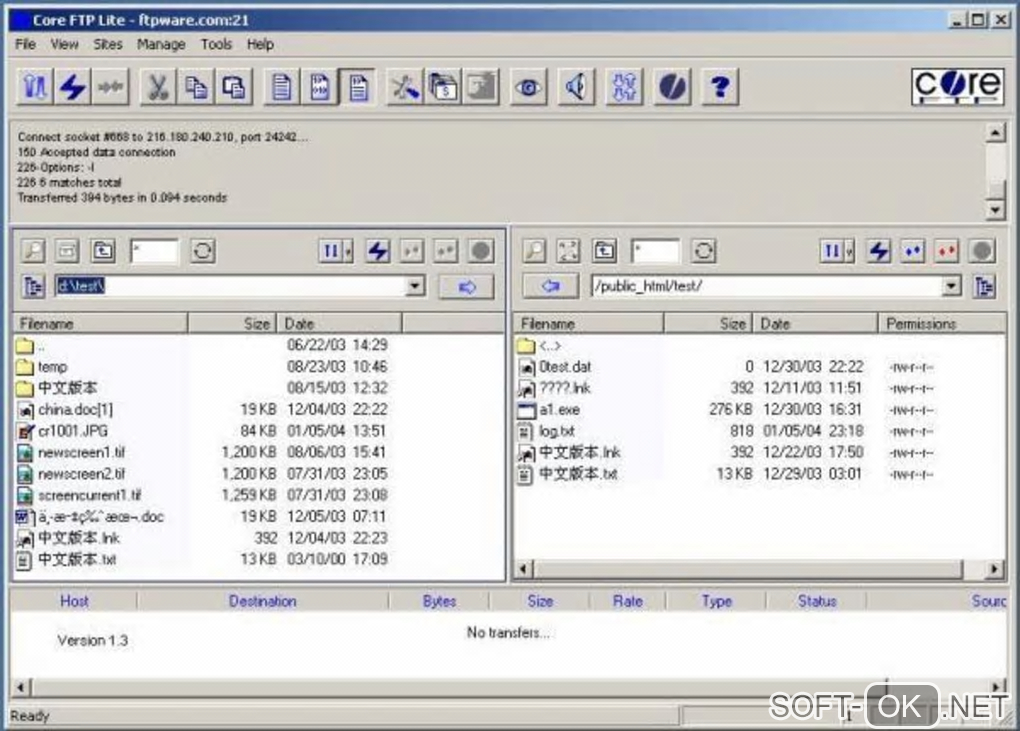
Task: Select remote file log.txt
Action: (x=556, y=431)
